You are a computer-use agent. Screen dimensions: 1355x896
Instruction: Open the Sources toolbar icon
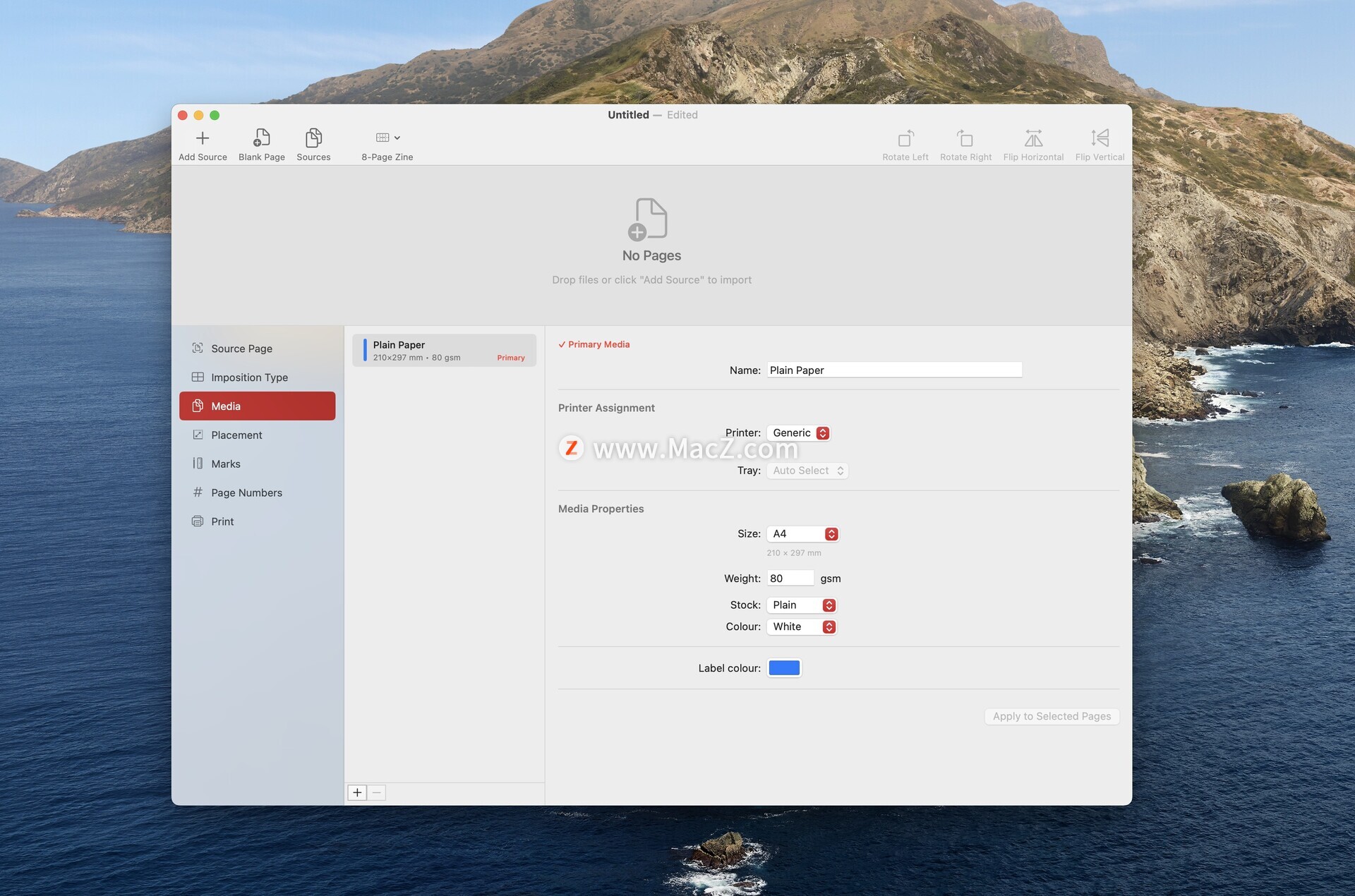coord(313,138)
